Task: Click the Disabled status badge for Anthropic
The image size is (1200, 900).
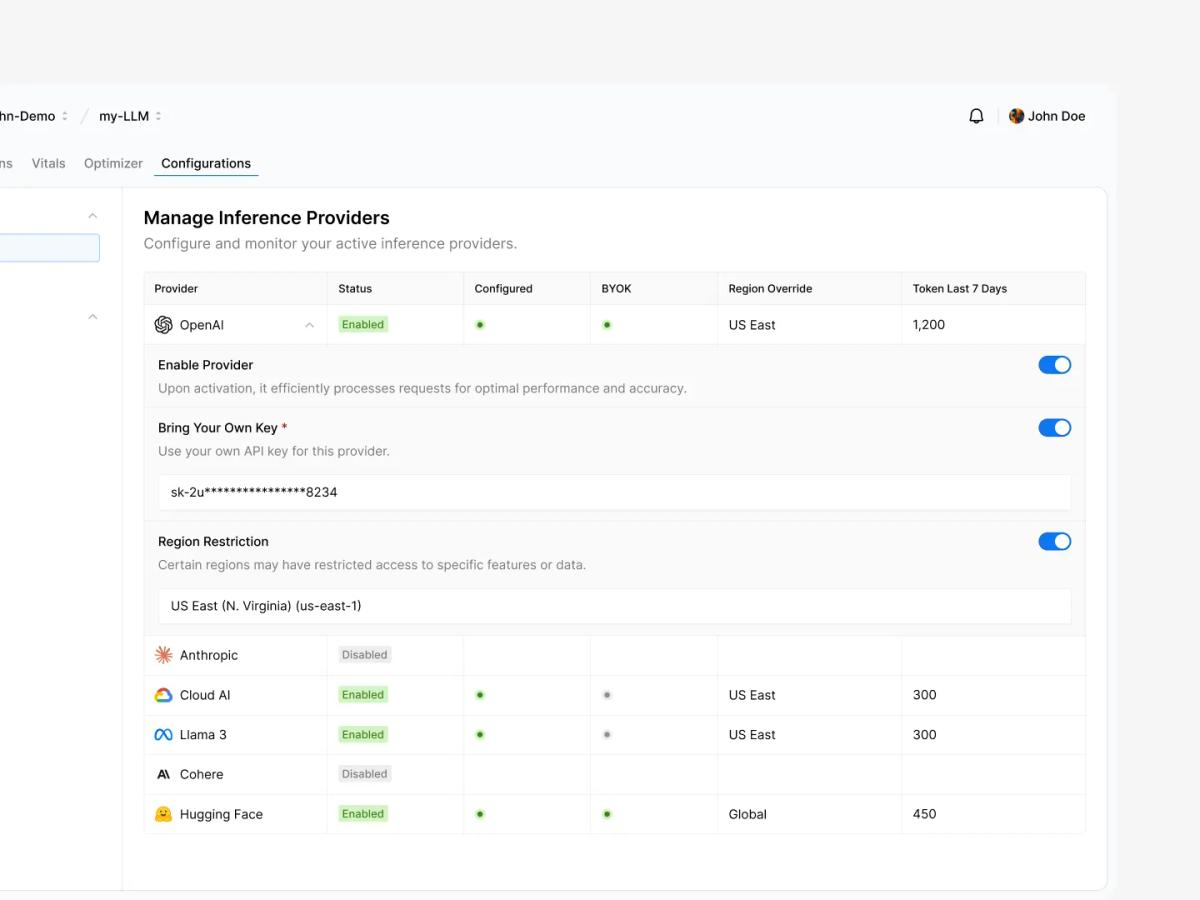Action: pyautogui.click(x=364, y=655)
